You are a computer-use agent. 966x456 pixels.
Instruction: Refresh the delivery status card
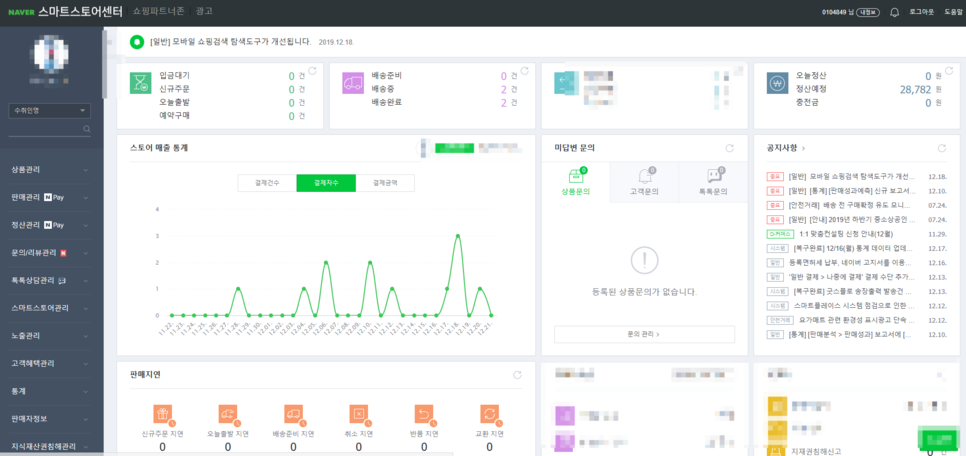(x=524, y=71)
